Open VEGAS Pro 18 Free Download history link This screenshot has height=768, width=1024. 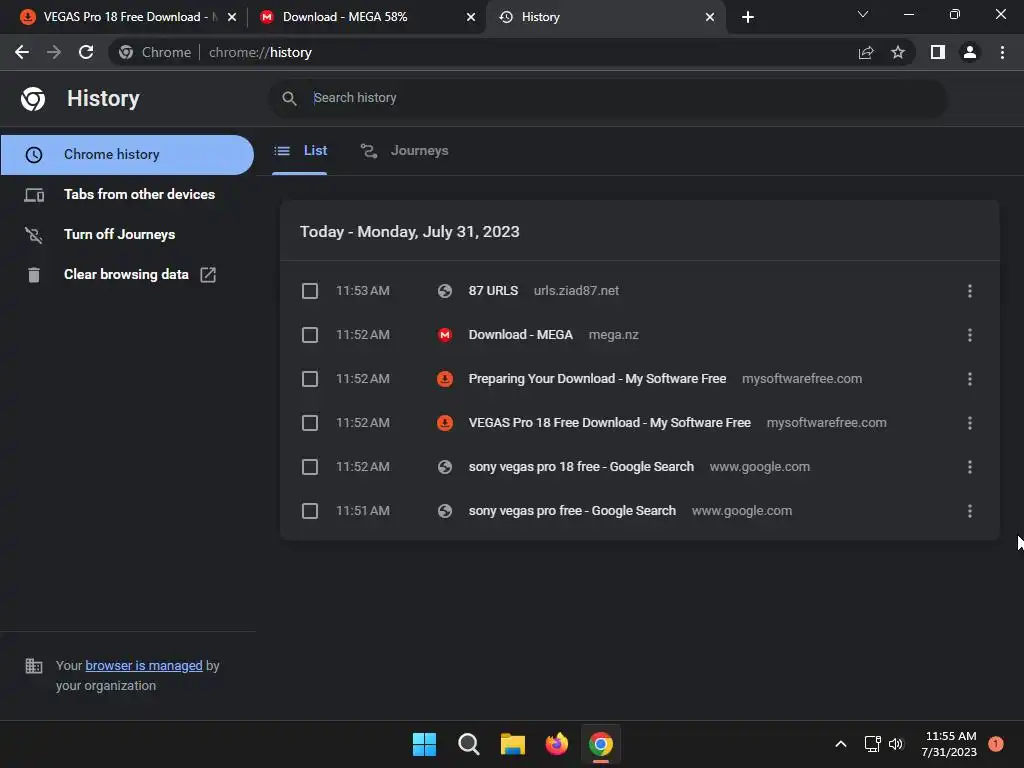coord(609,423)
